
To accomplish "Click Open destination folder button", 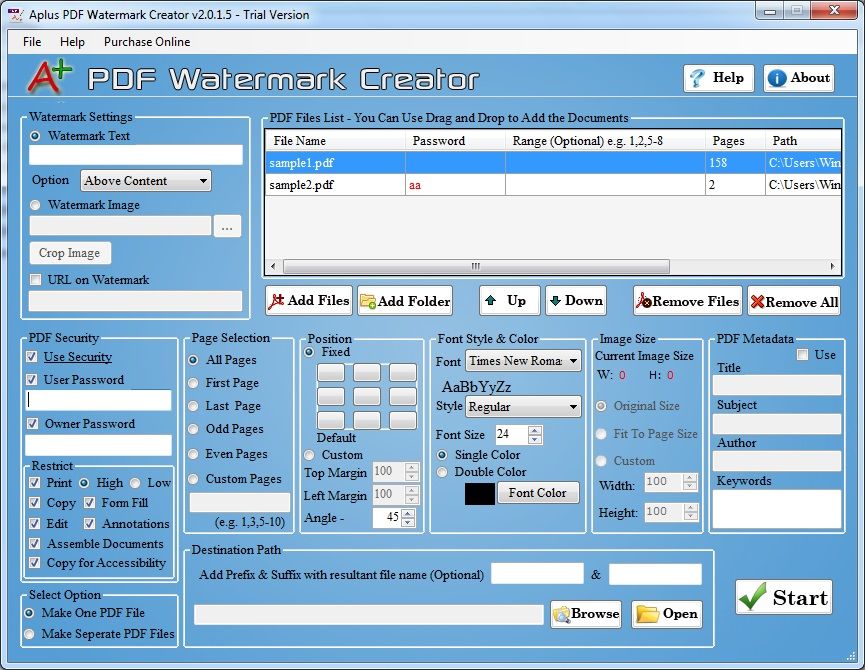I will click(x=666, y=614).
